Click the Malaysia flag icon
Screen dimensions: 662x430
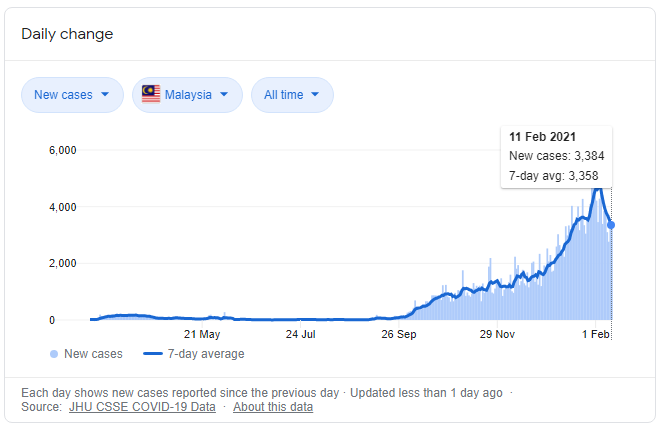[x=151, y=95]
